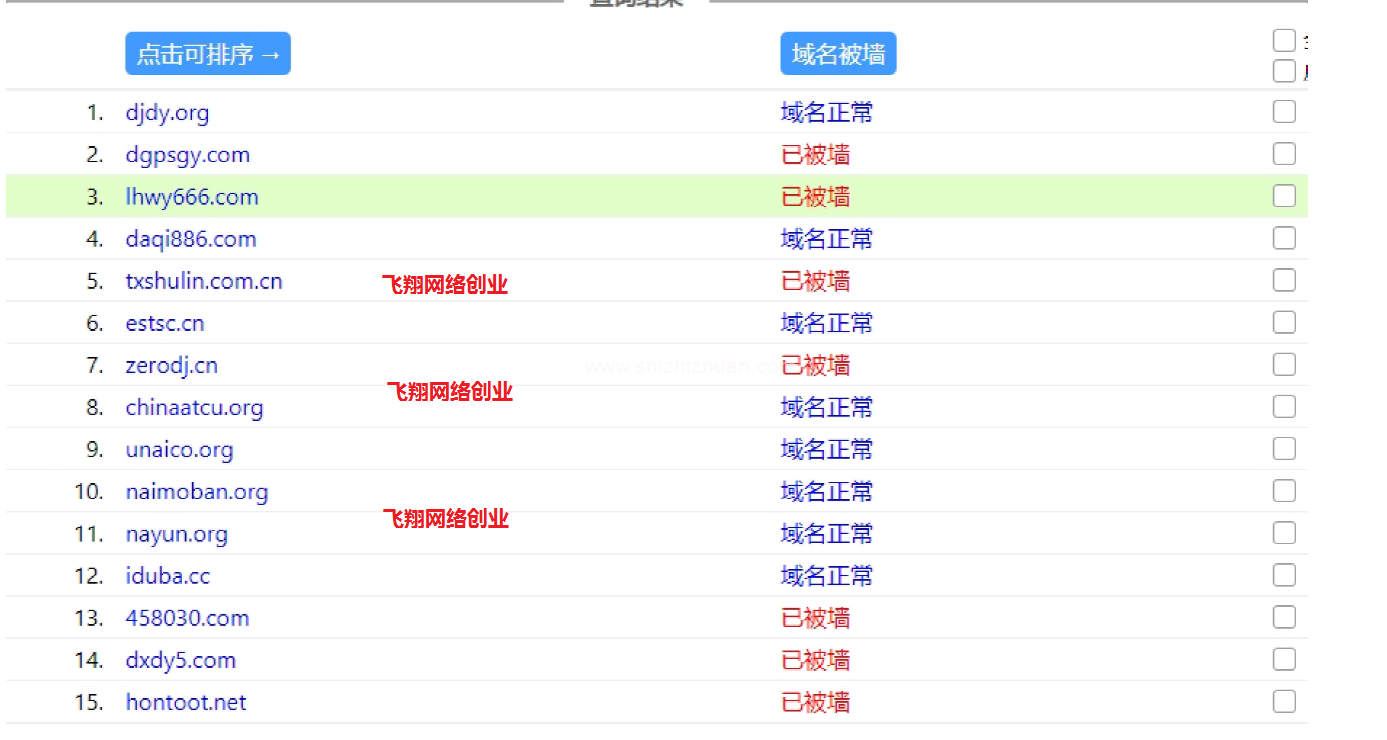This screenshot has height=740, width=1387.
Task: Tick the checkbox for dxdy5.com row
Action: tap(1284, 659)
